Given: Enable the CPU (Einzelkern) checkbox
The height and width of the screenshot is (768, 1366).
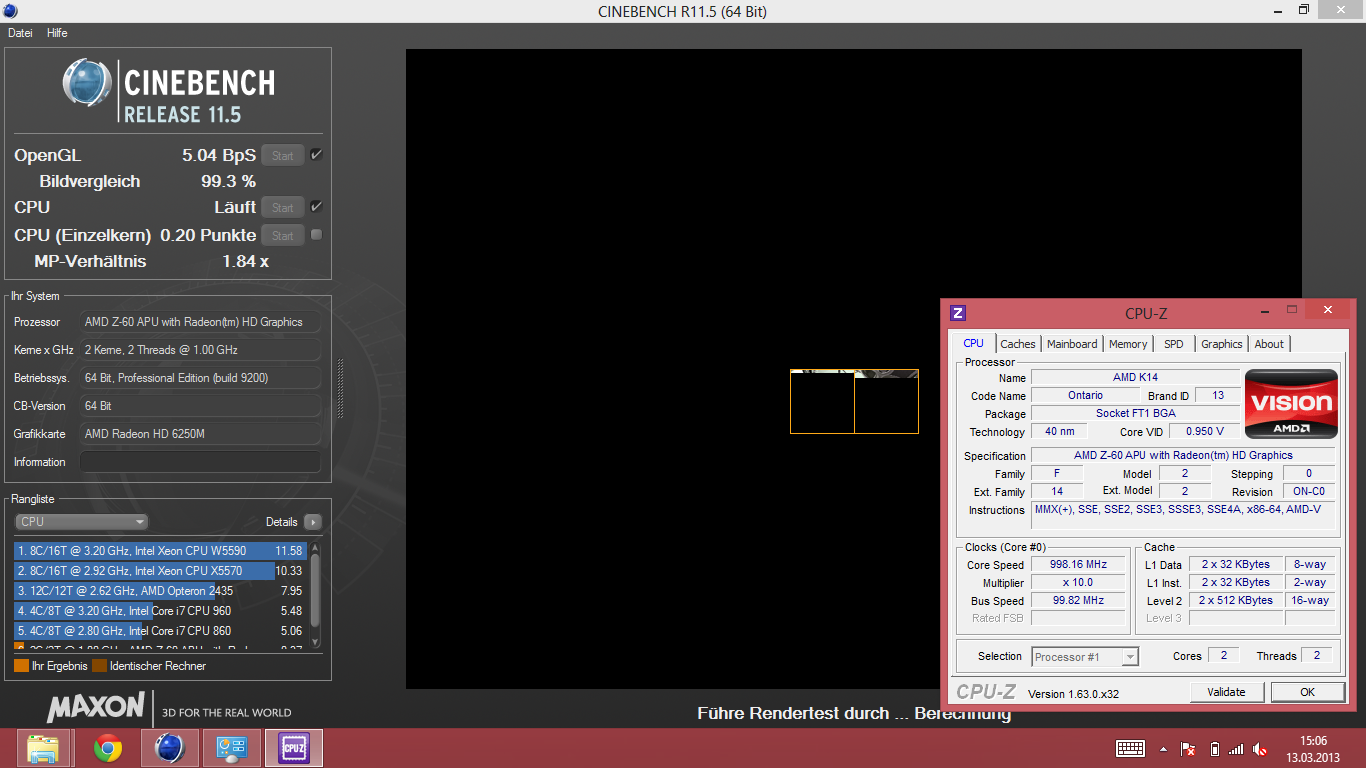Looking at the screenshot, I should [316, 234].
